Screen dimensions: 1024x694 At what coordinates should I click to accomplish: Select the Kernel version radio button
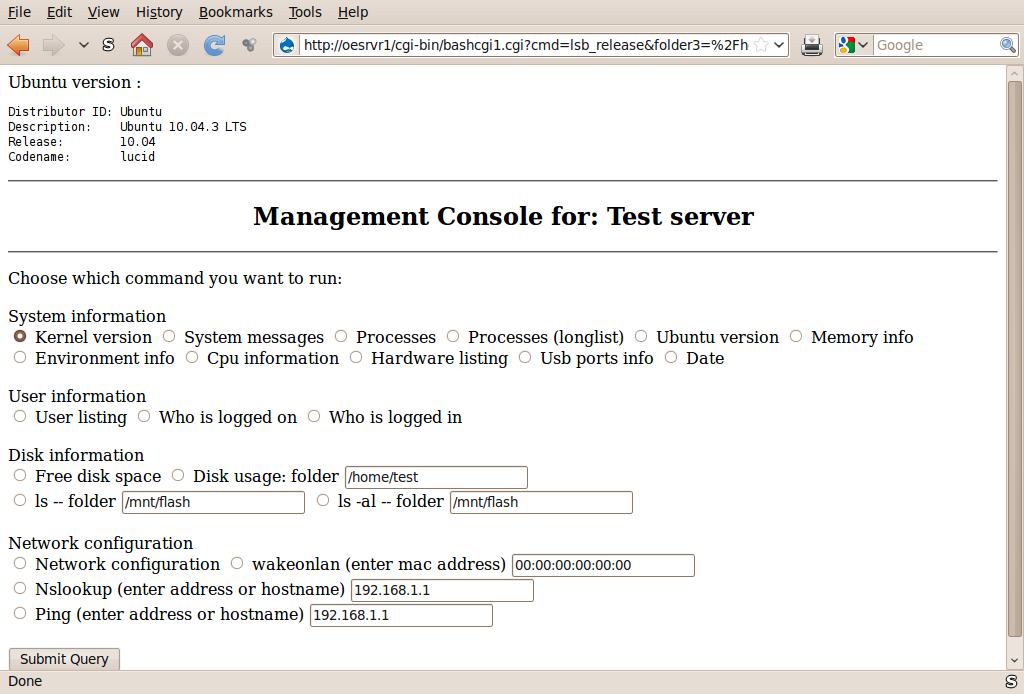click(x=20, y=336)
